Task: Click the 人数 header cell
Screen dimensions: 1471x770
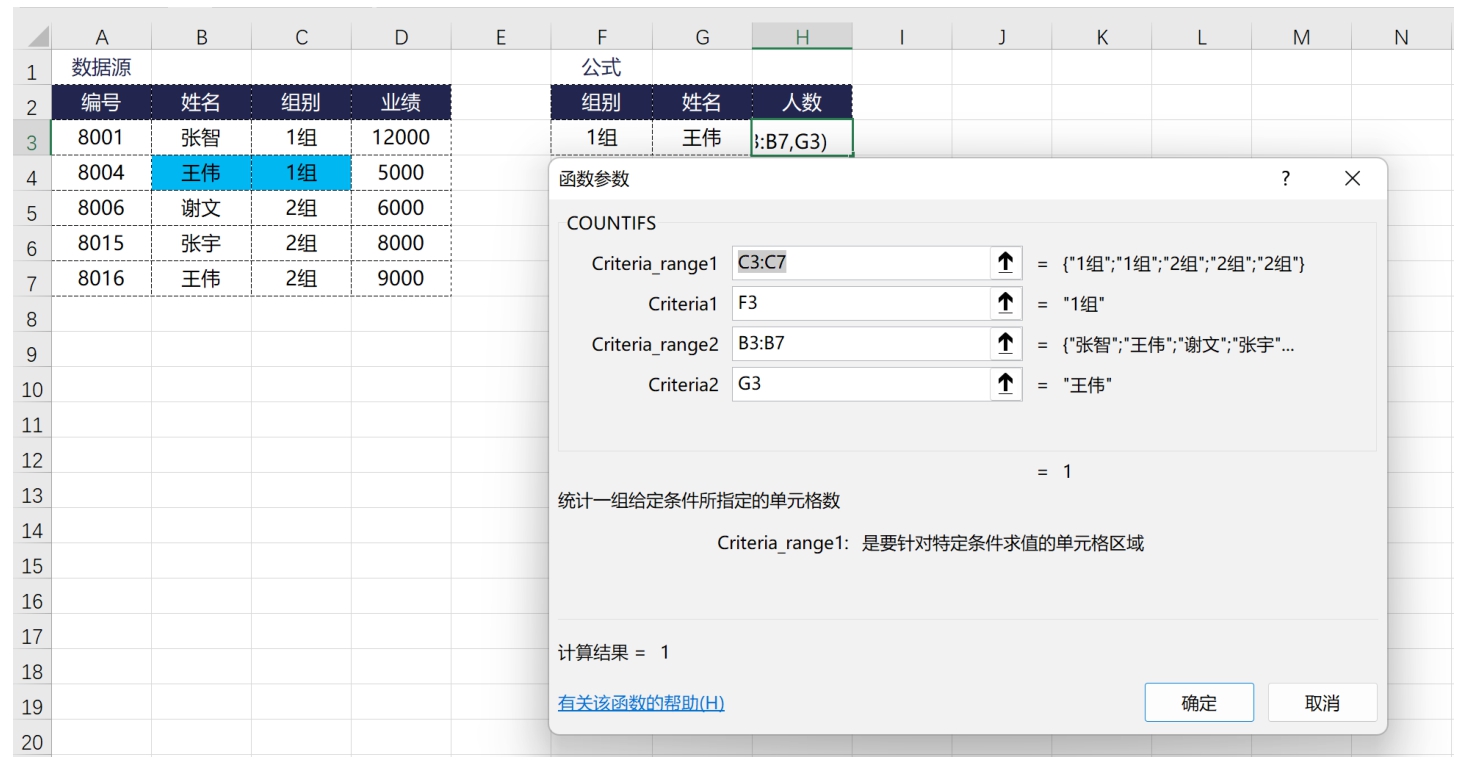Action: pos(802,102)
